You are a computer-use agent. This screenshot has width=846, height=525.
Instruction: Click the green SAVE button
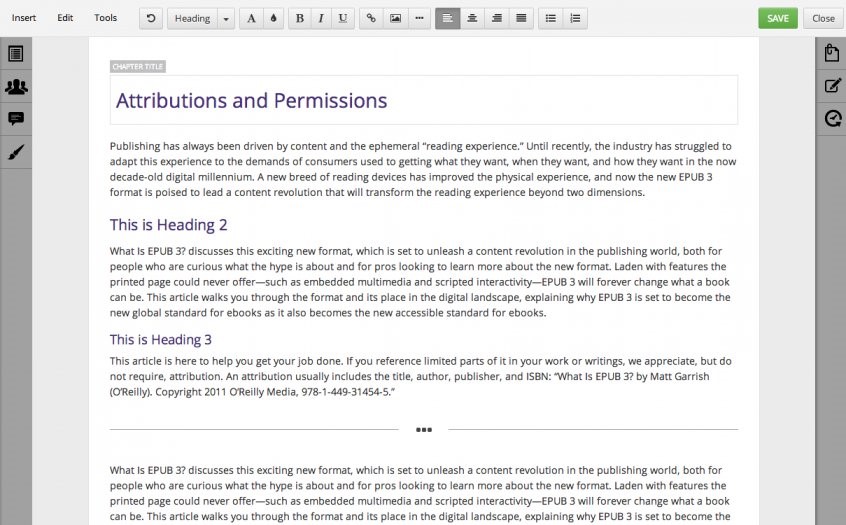pos(778,18)
